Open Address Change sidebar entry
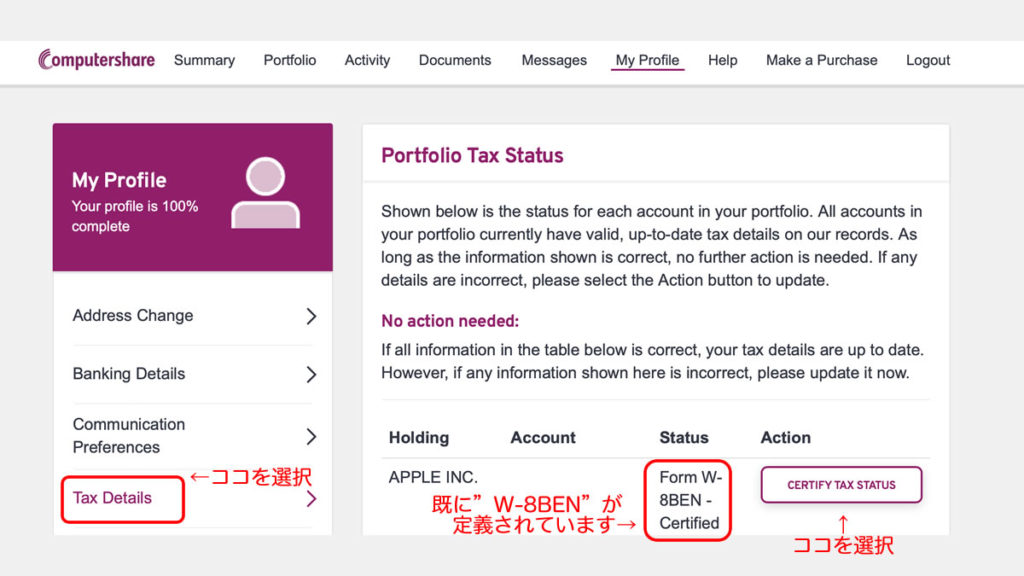The image size is (1024, 576). pyautogui.click(x=194, y=316)
